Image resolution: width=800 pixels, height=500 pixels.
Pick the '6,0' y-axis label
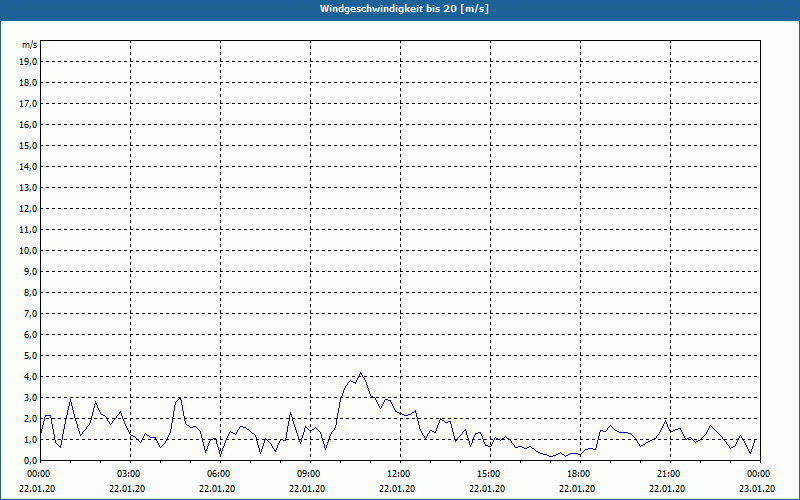pos(31,335)
